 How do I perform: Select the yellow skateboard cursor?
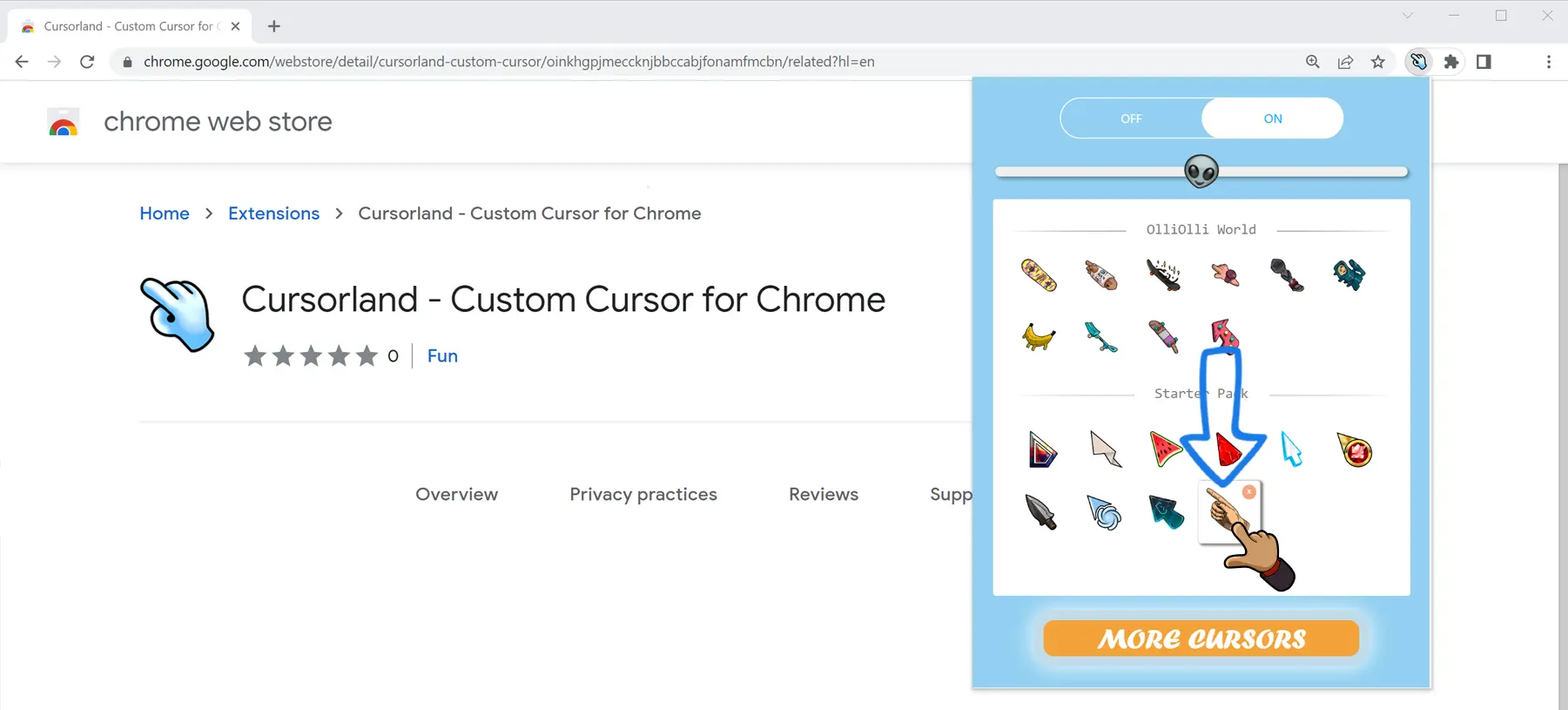[1039, 275]
